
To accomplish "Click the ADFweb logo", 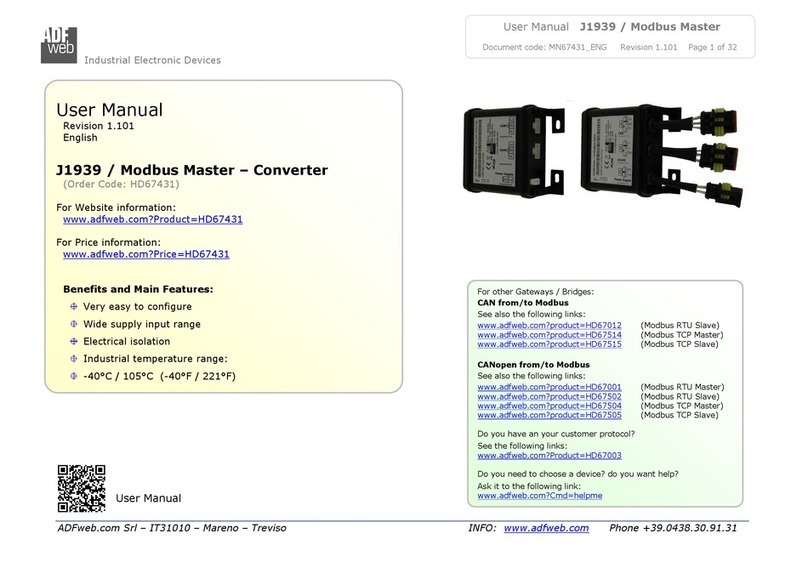I will 59,45.
